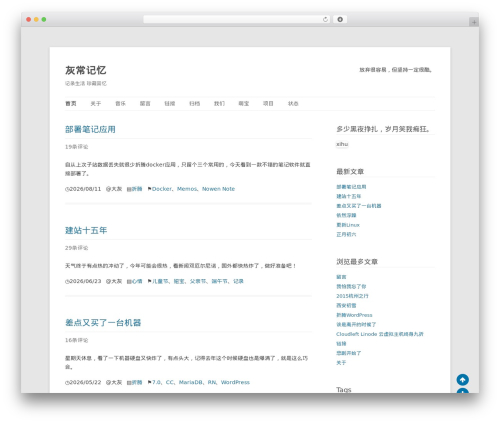Click the Docker tag link

coord(162,189)
